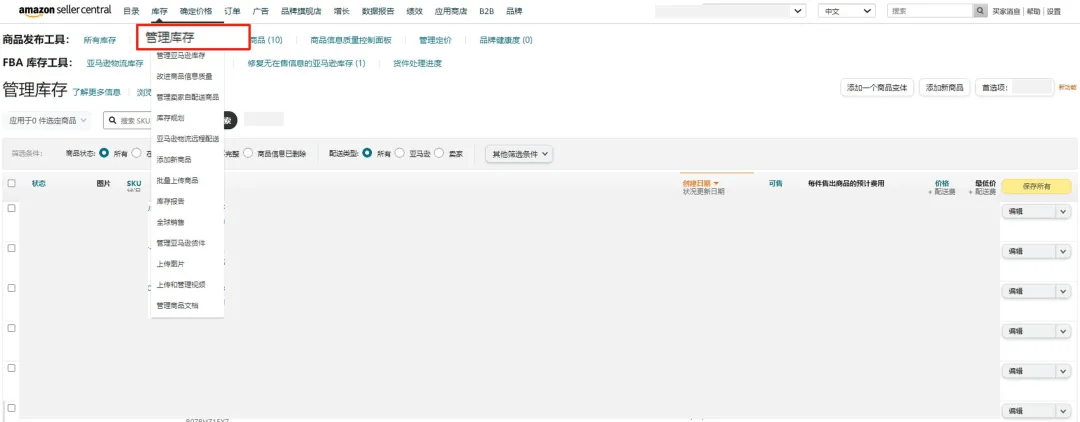Click the 添加新商品 button
This screenshot has width=1080, height=422.
coord(945,88)
